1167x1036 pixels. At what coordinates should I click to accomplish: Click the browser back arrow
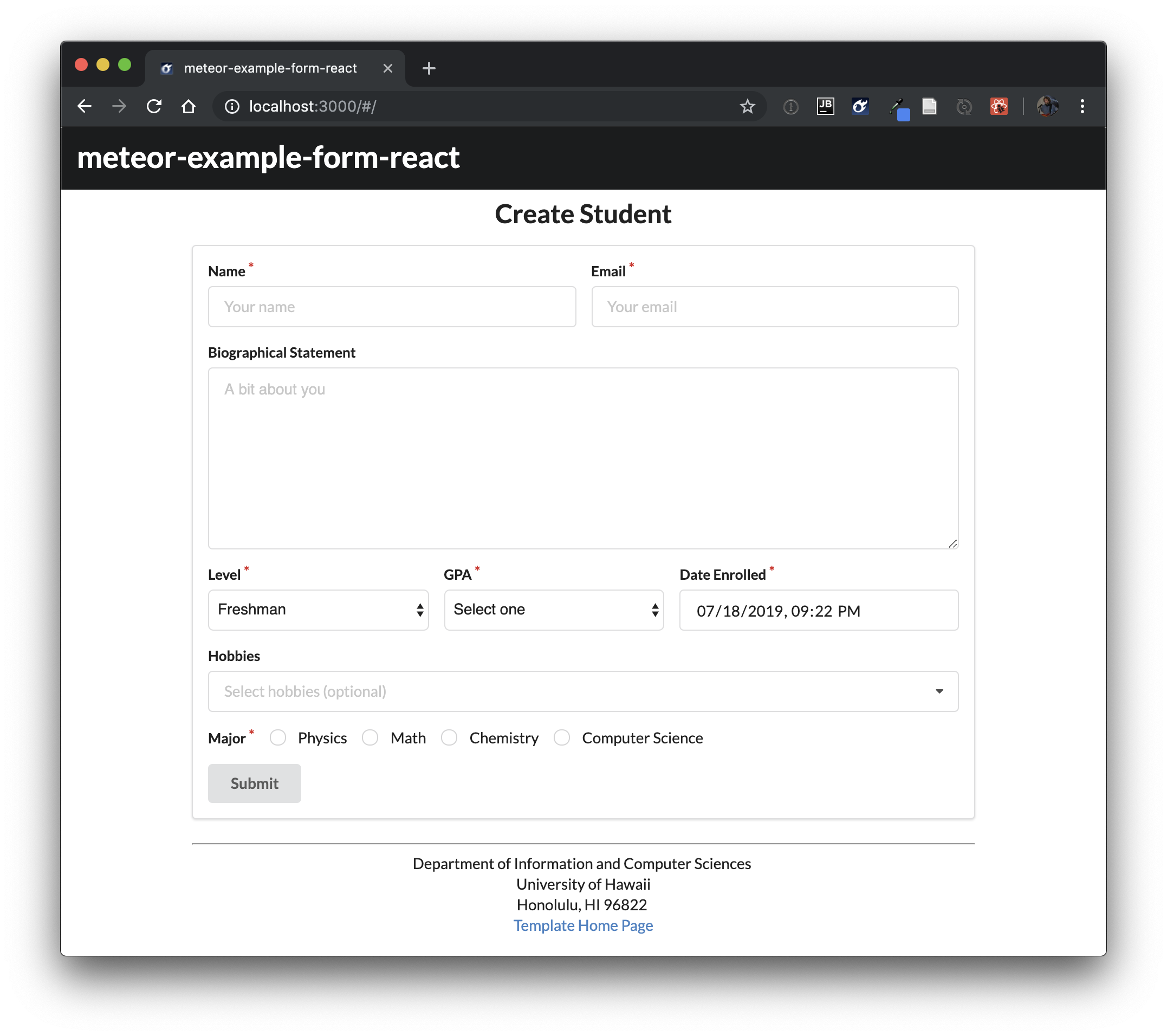pyautogui.click(x=85, y=106)
